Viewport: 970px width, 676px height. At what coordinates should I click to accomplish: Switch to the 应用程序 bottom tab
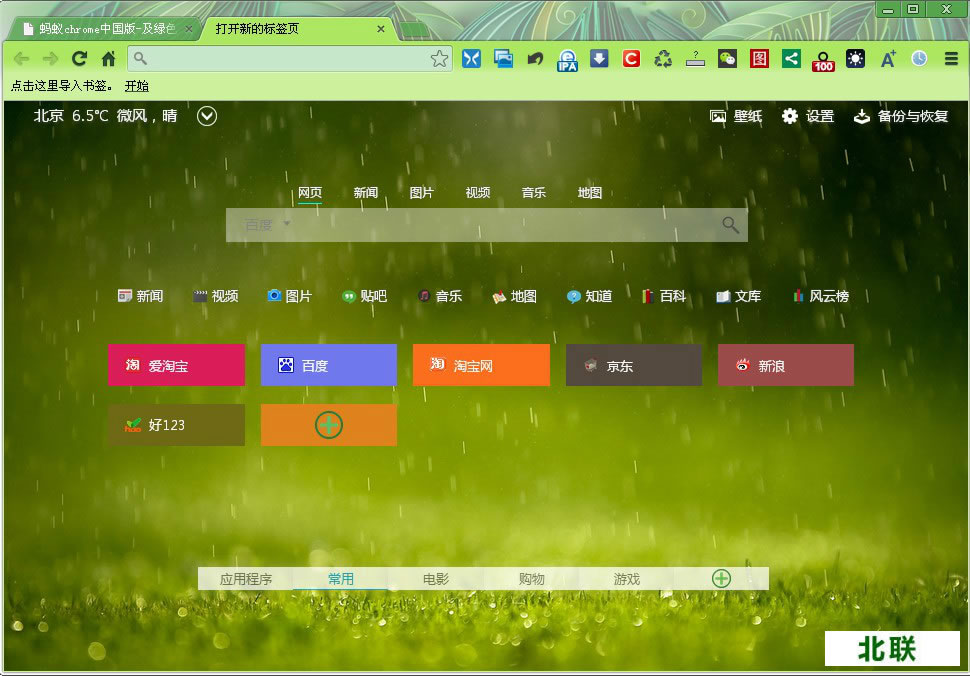(246, 579)
